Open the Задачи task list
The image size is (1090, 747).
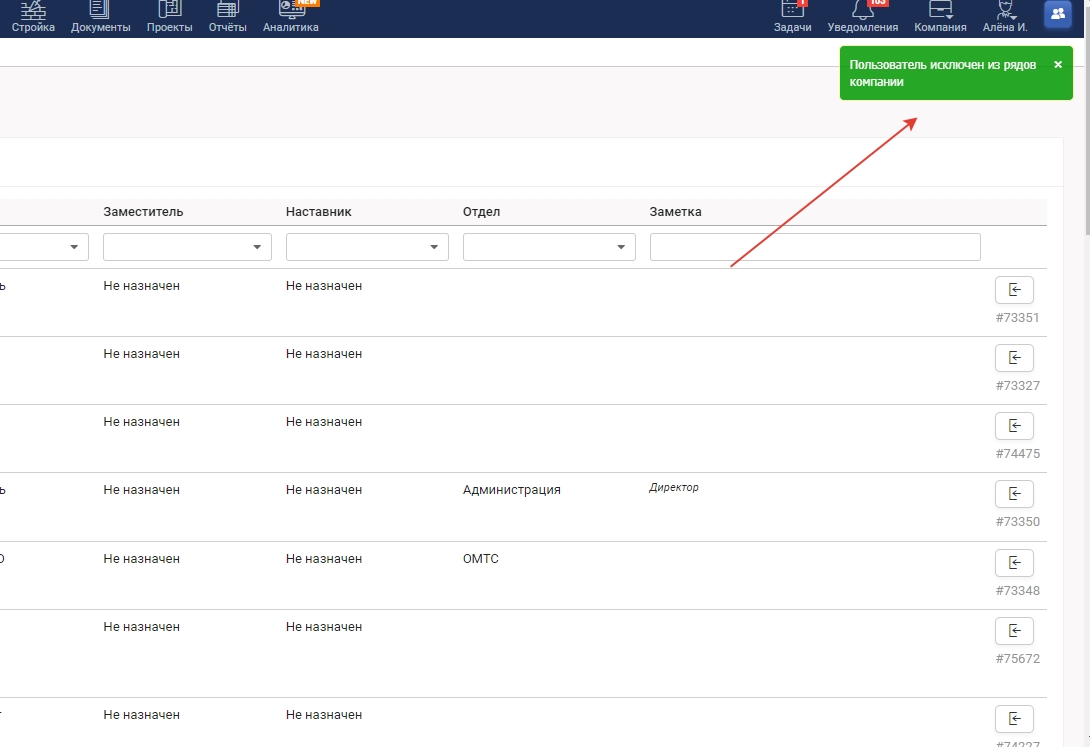[792, 16]
